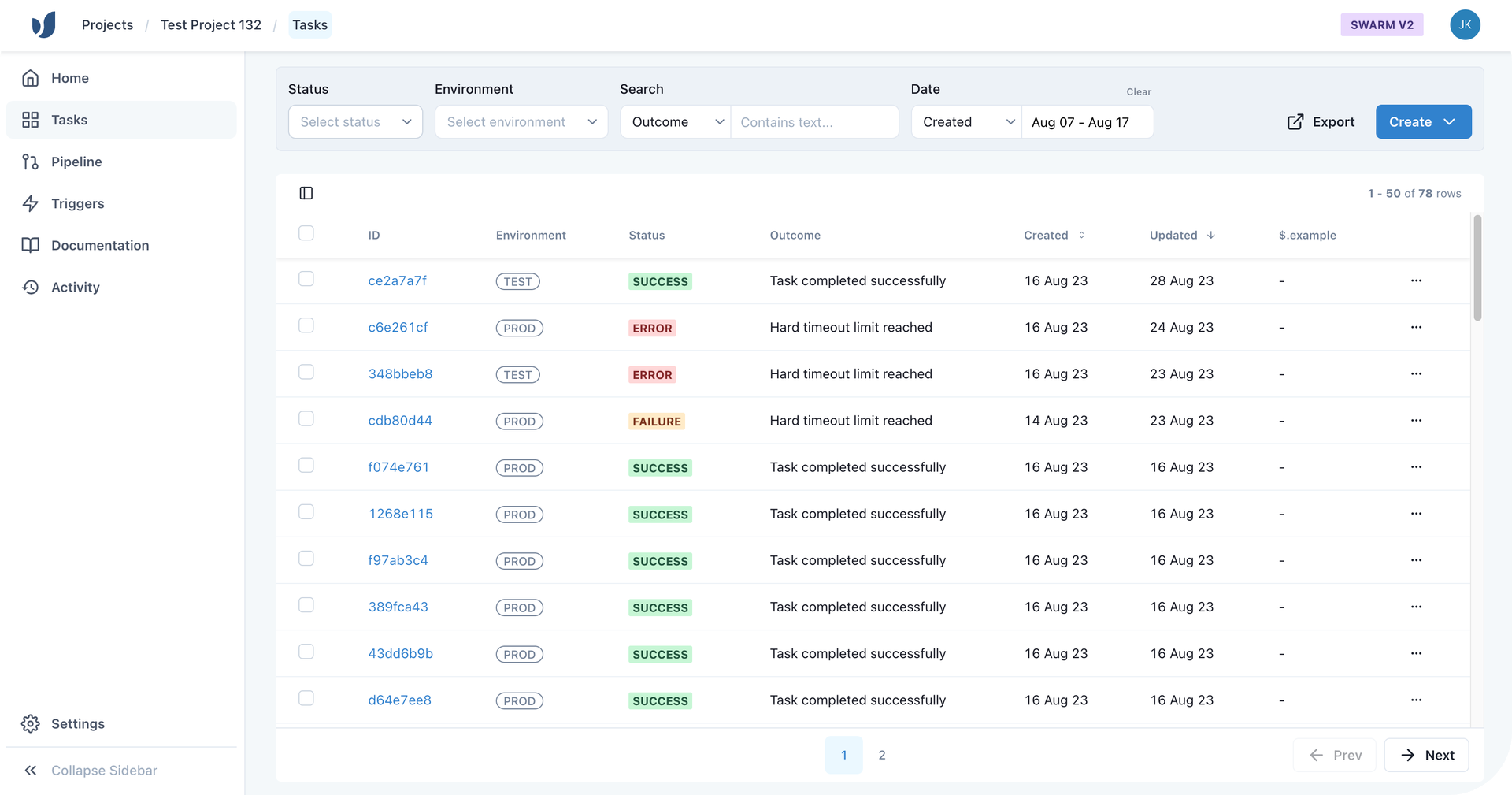Navigate to Projects breadcrumb

pos(107,24)
